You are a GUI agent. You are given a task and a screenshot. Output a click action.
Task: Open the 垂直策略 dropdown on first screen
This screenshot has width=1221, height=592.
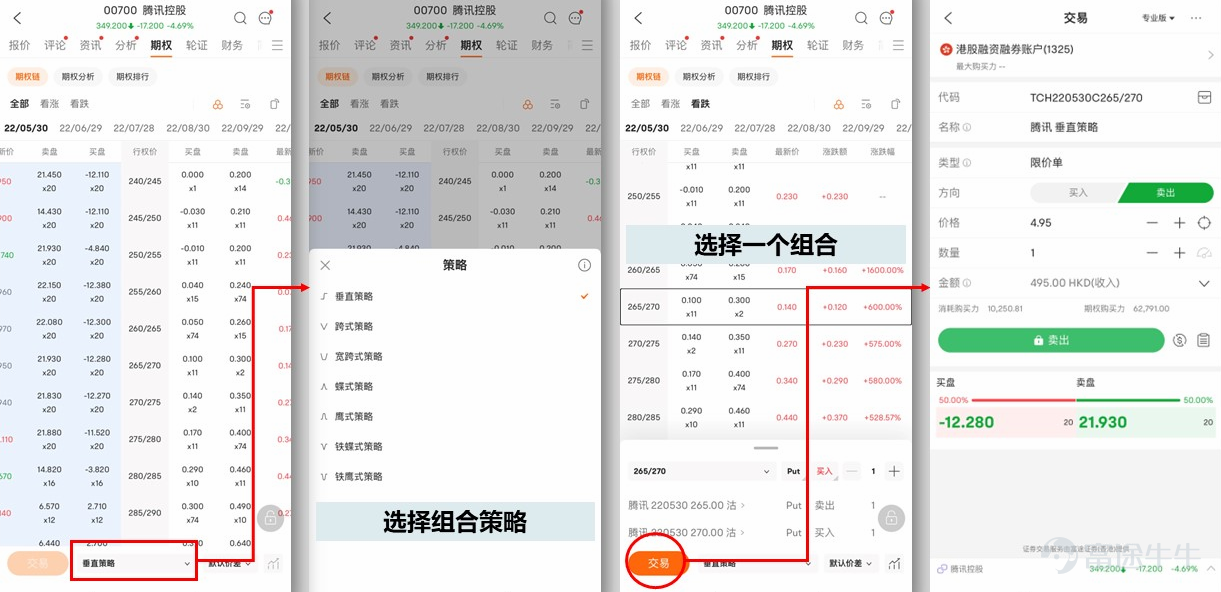pyautogui.click(x=135, y=564)
